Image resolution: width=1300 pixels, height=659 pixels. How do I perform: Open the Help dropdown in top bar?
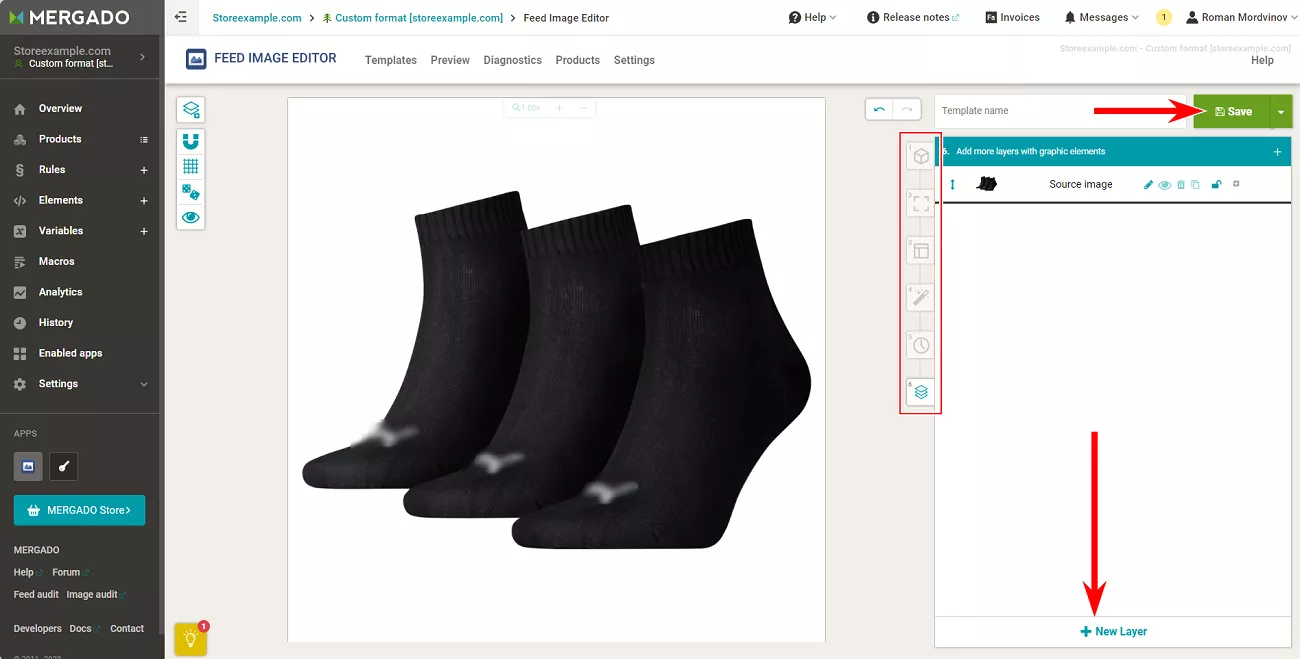coord(813,17)
